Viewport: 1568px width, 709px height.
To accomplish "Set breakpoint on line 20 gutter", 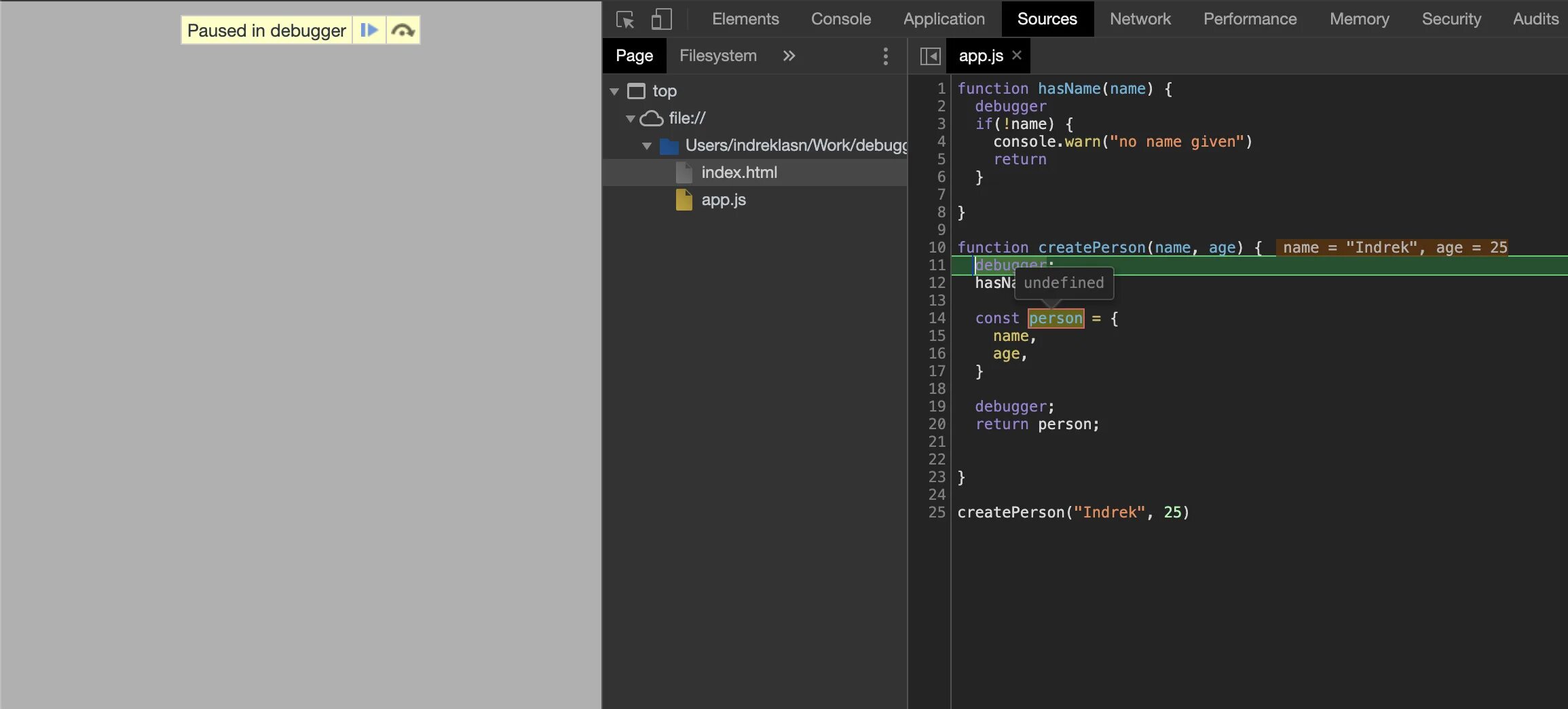I will point(937,424).
